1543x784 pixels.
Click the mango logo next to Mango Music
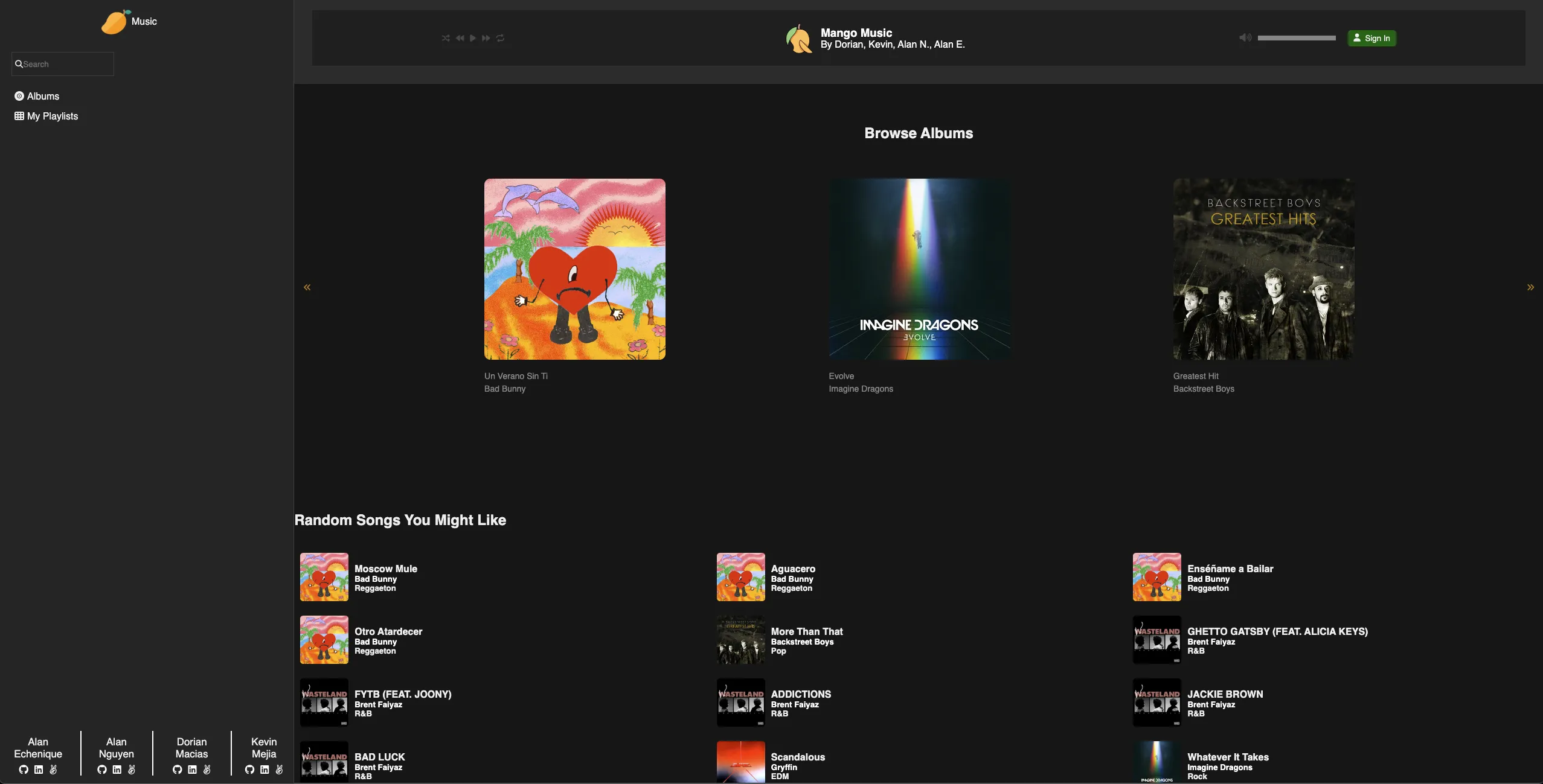(798, 38)
